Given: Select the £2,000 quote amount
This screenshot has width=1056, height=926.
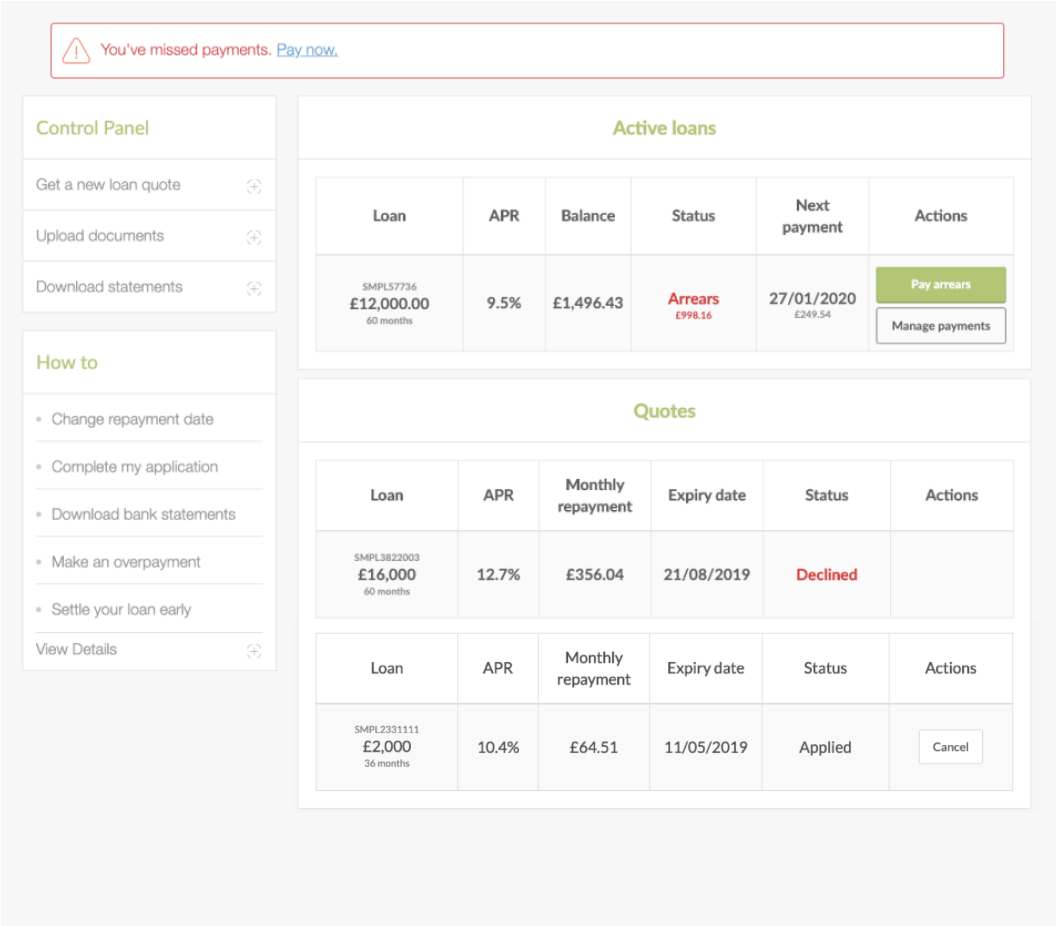Looking at the screenshot, I should [x=387, y=747].
